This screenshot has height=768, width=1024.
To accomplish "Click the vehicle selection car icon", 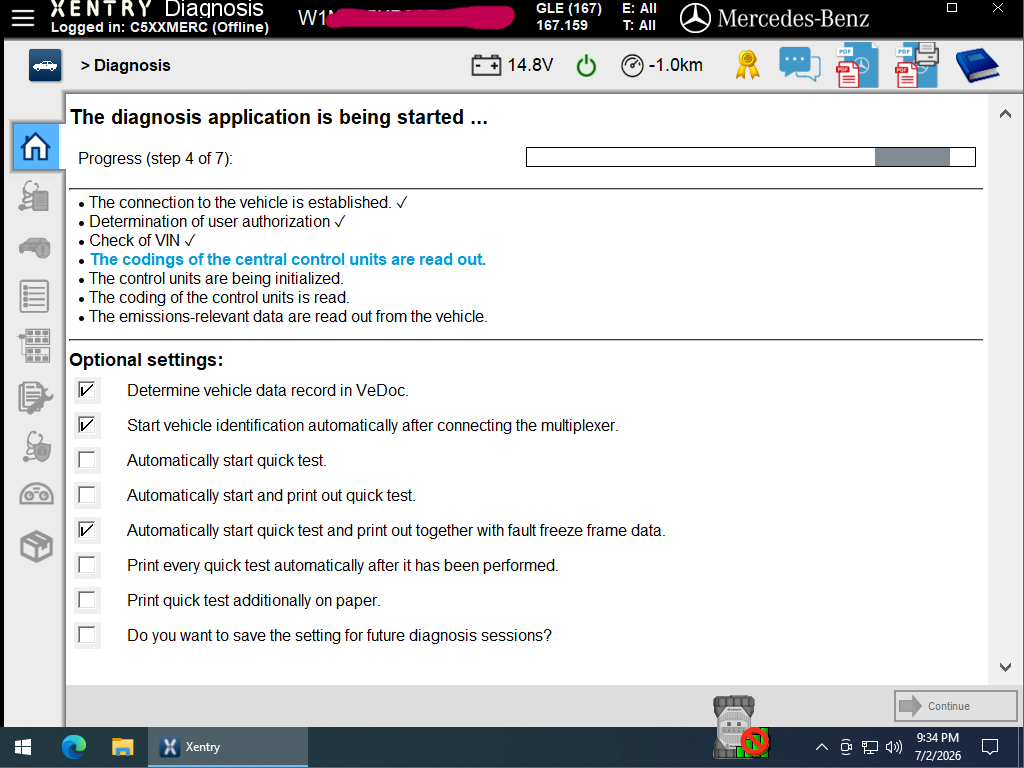I will tap(45, 65).
